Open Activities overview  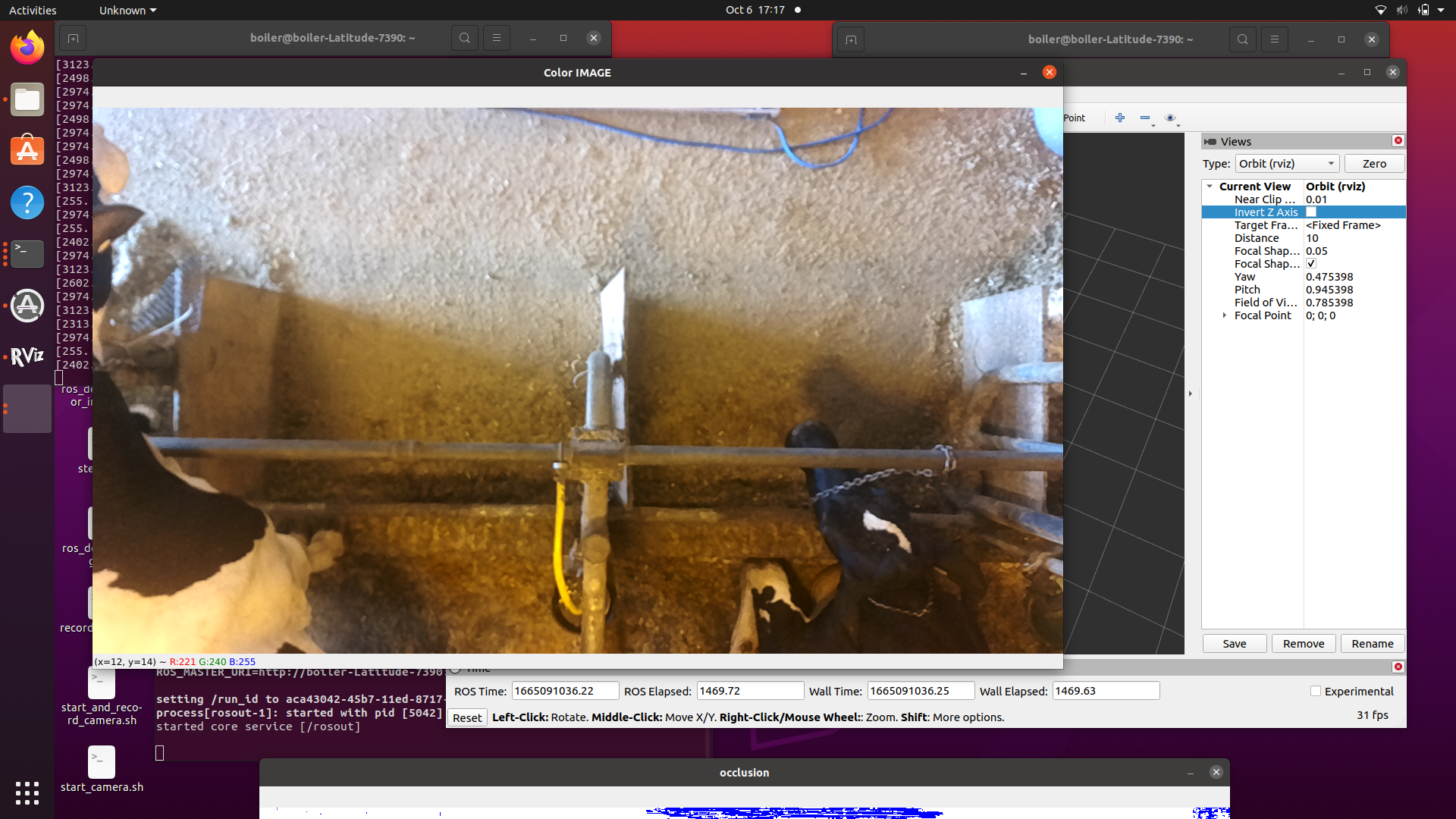click(33, 10)
